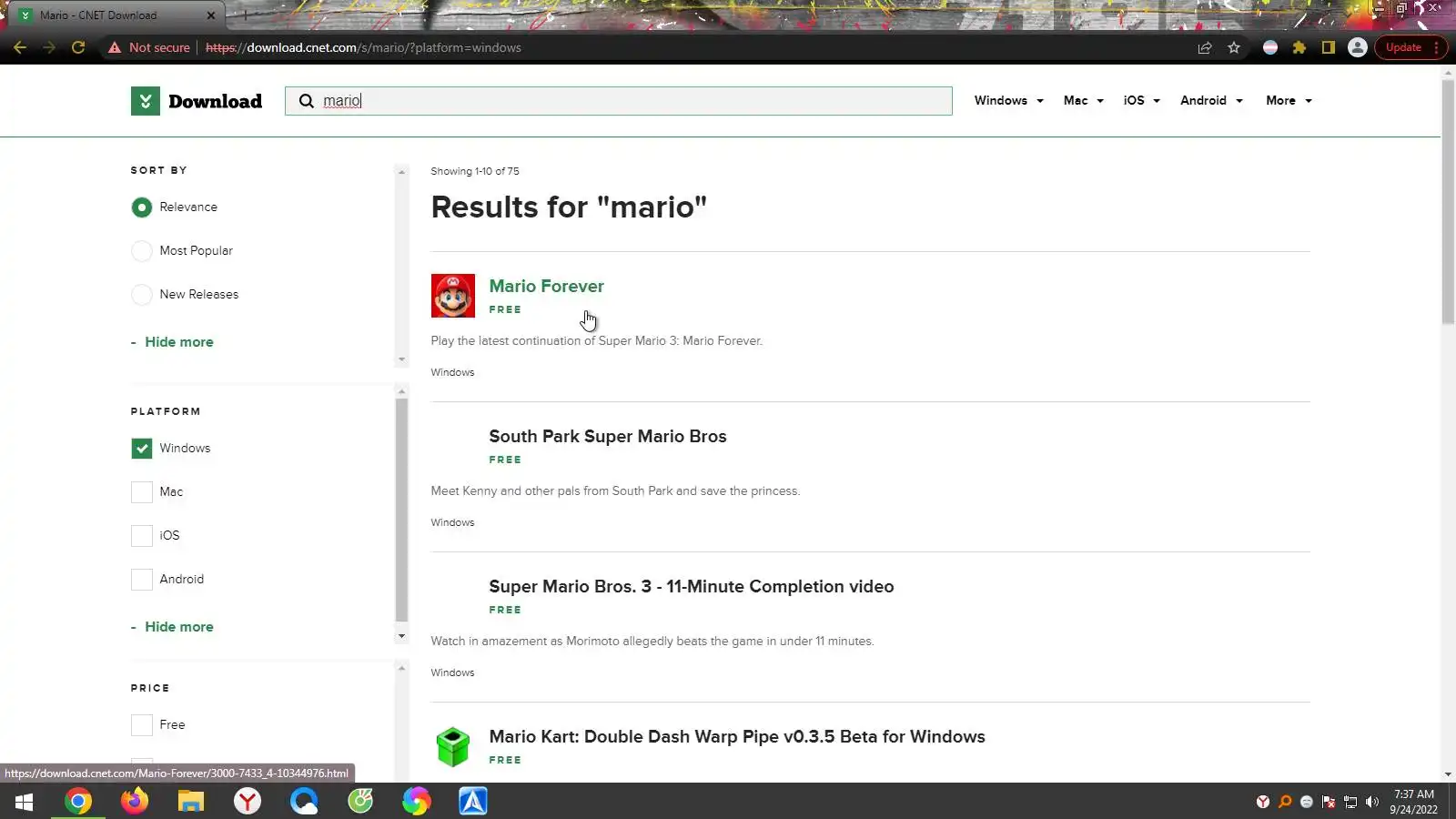
Task: Click the blue A taskbar icon
Action: coord(473,802)
